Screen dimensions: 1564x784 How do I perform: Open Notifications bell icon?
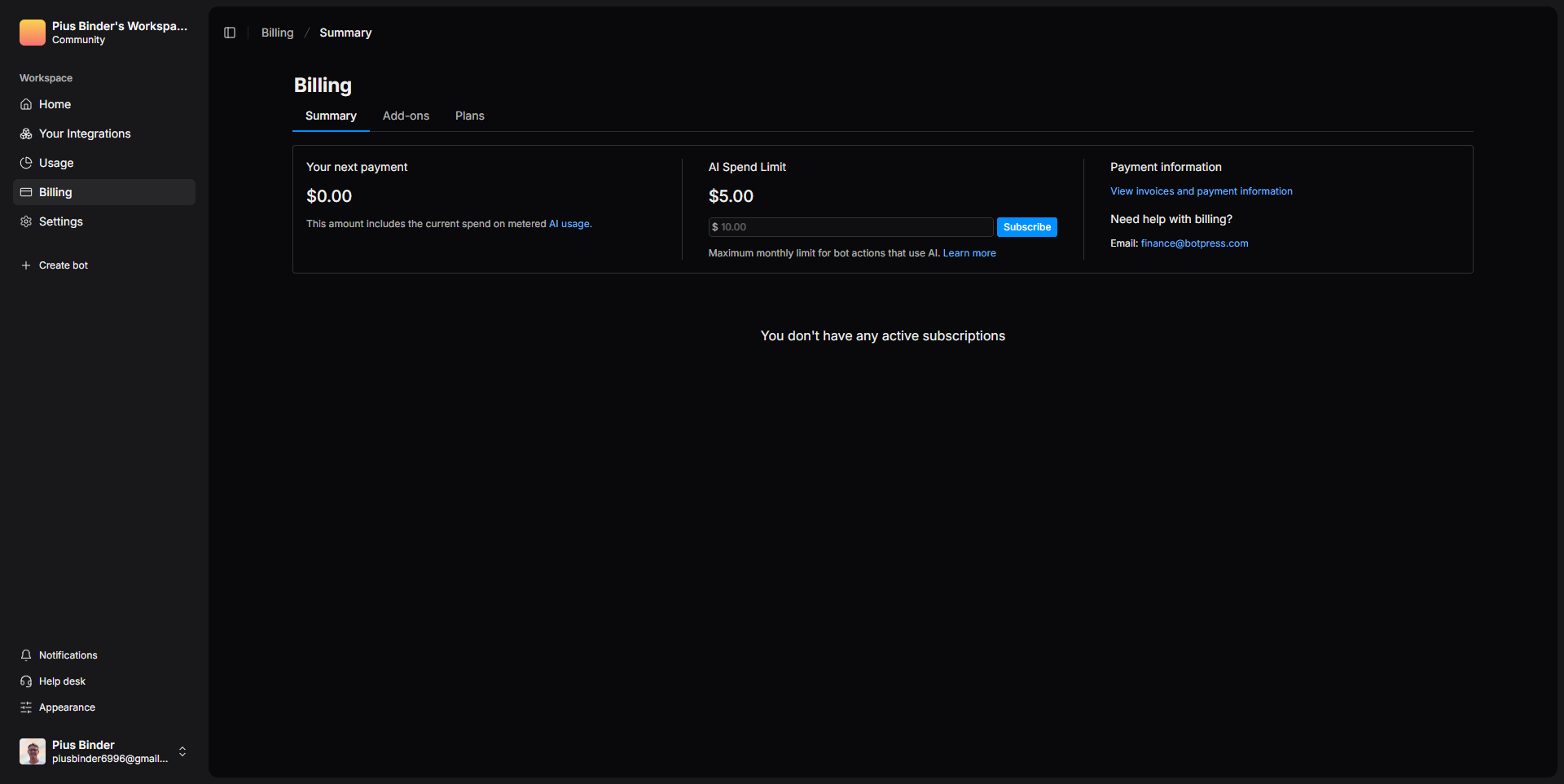[26, 655]
